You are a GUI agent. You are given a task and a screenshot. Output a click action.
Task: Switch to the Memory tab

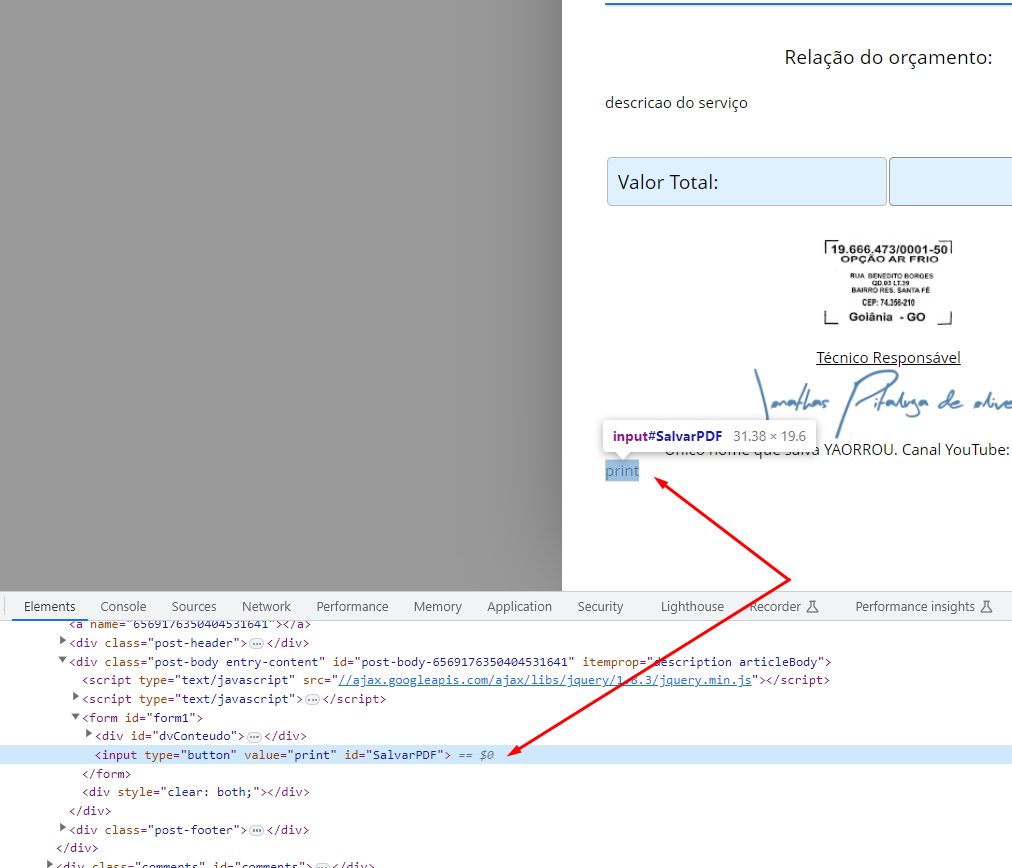point(438,607)
